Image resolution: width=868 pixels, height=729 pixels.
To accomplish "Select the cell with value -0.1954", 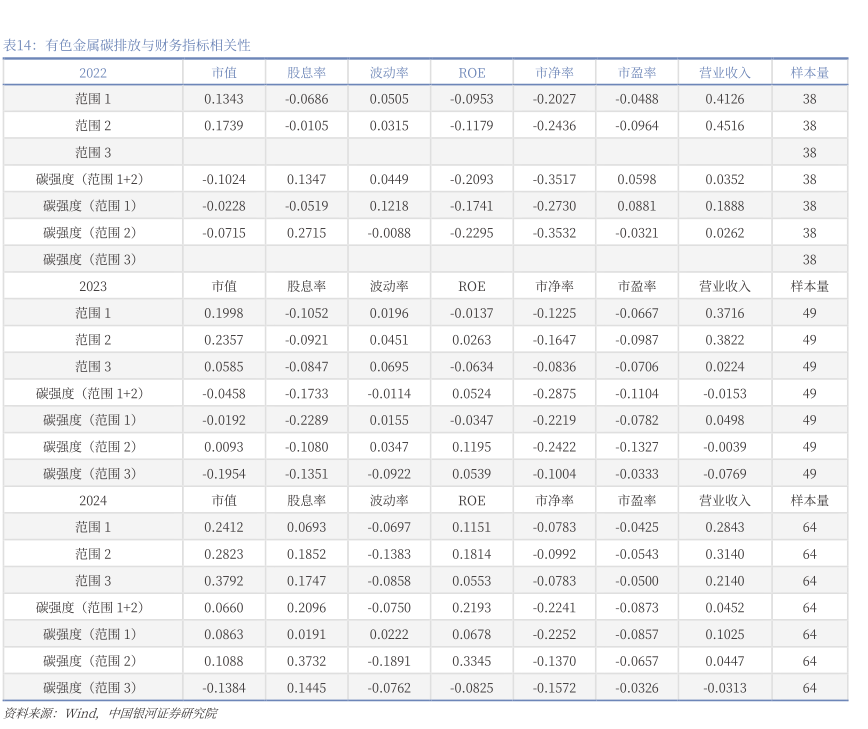I will 224,474.
